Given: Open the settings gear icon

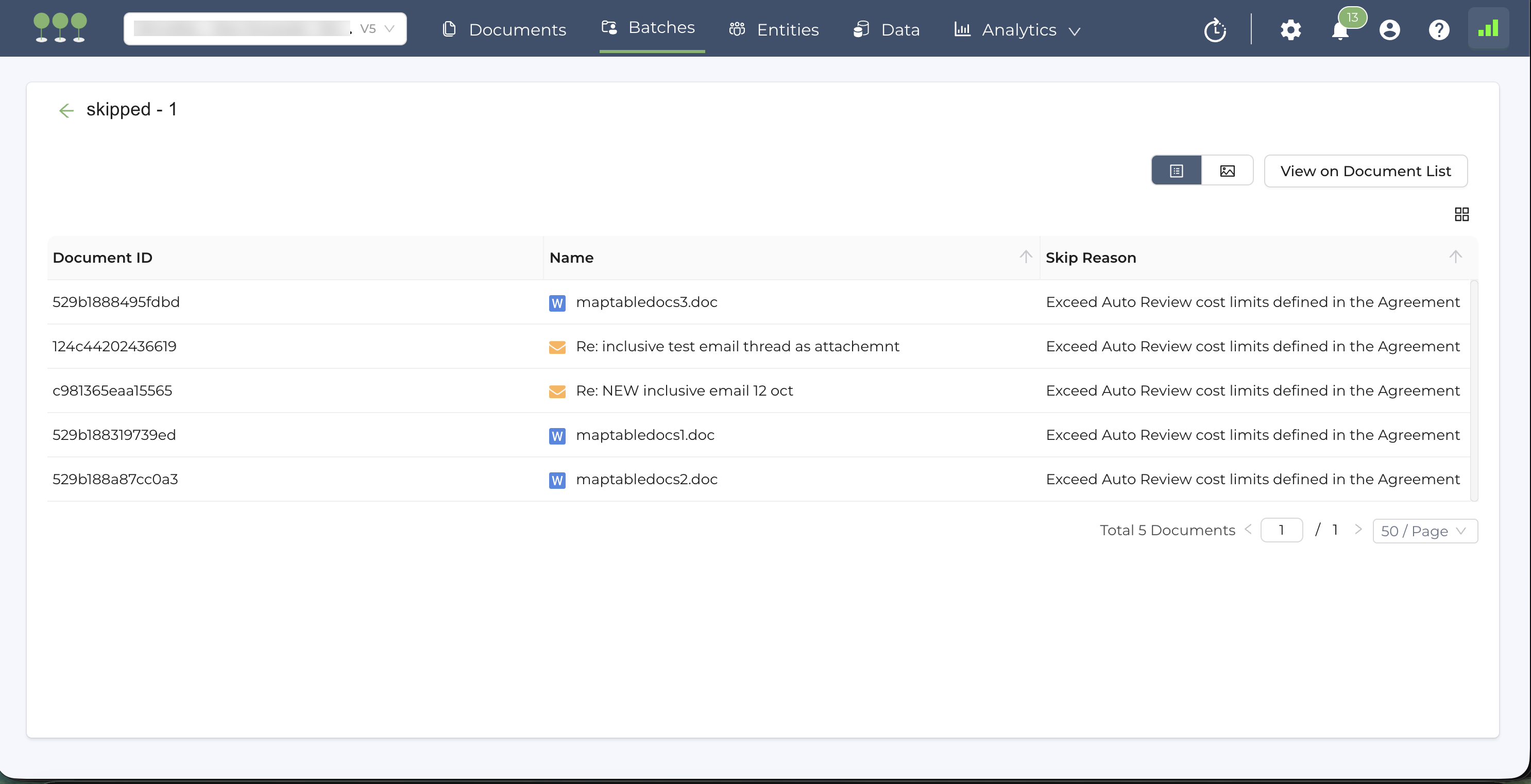Looking at the screenshot, I should 1290,29.
